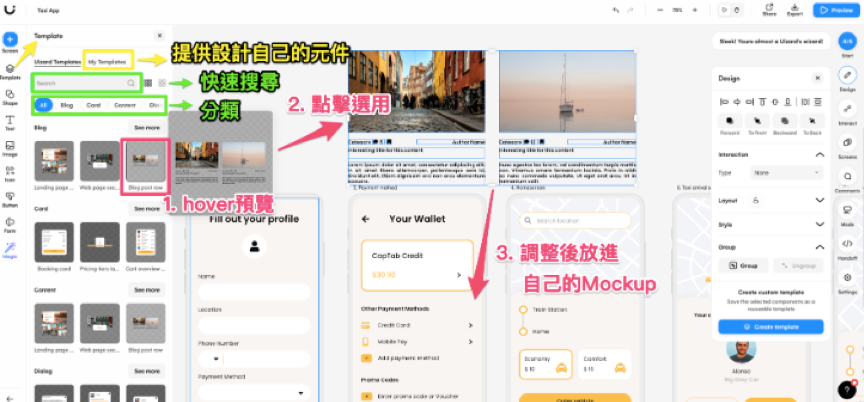This screenshot has width=864, height=402.
Task: Close the Template panel
Action: click(x=160, y=36)
